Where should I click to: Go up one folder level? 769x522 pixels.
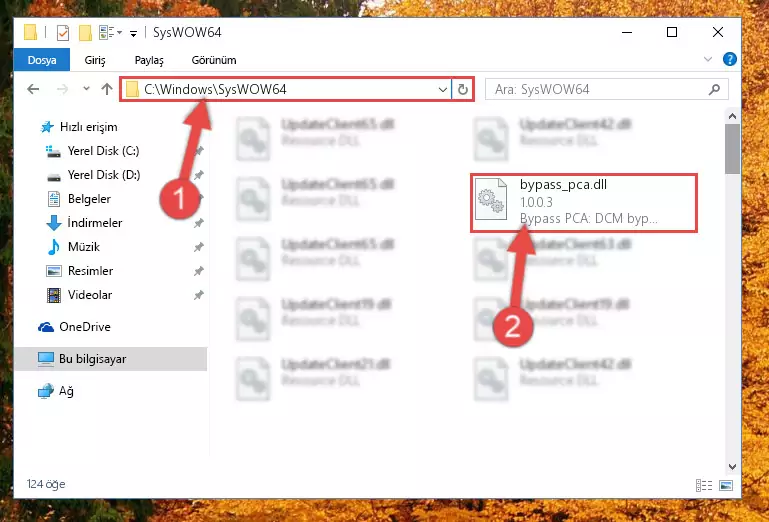[x=107, y=89]
